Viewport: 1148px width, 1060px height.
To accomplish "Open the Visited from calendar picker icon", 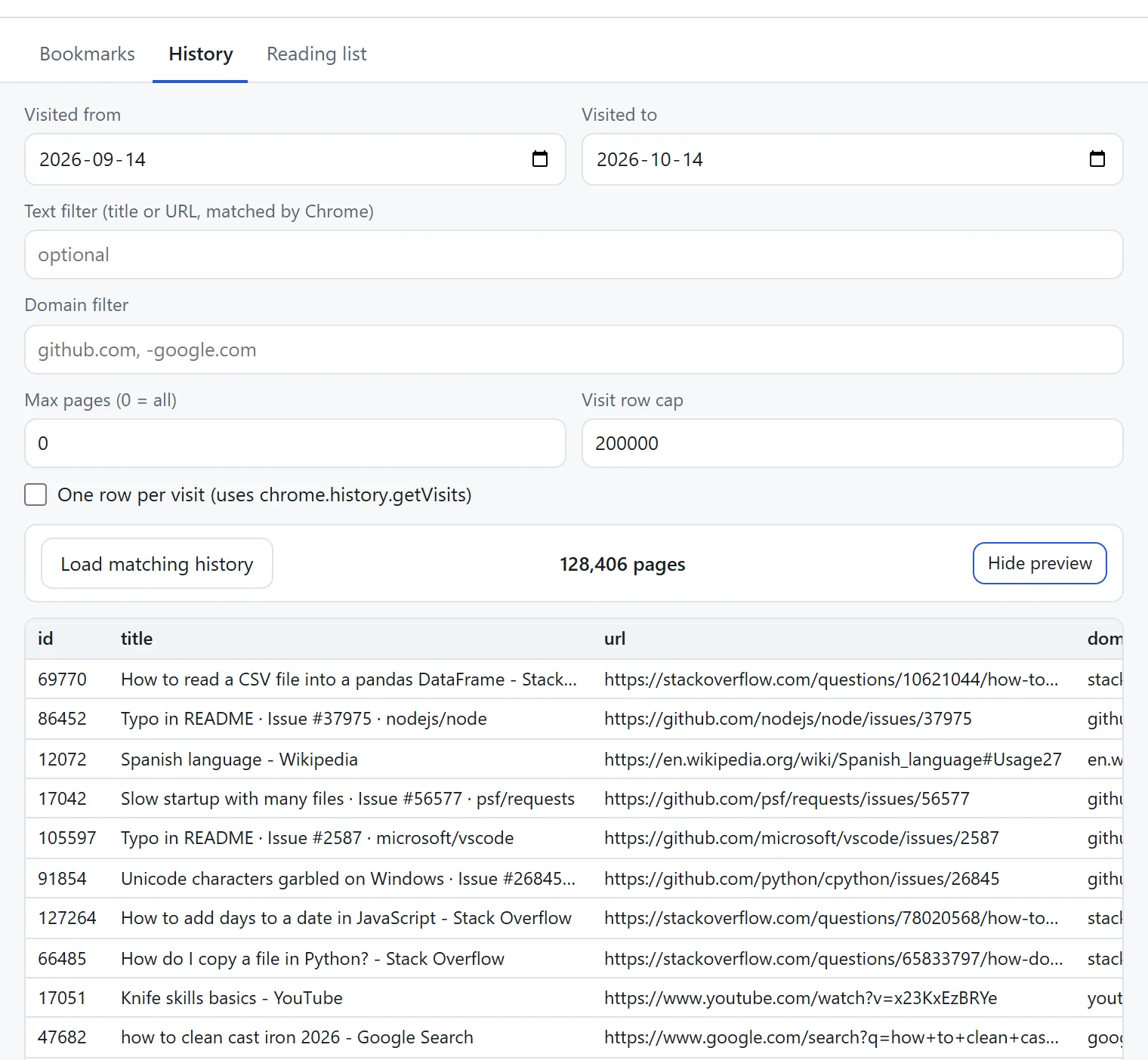I will coord(539,159).
